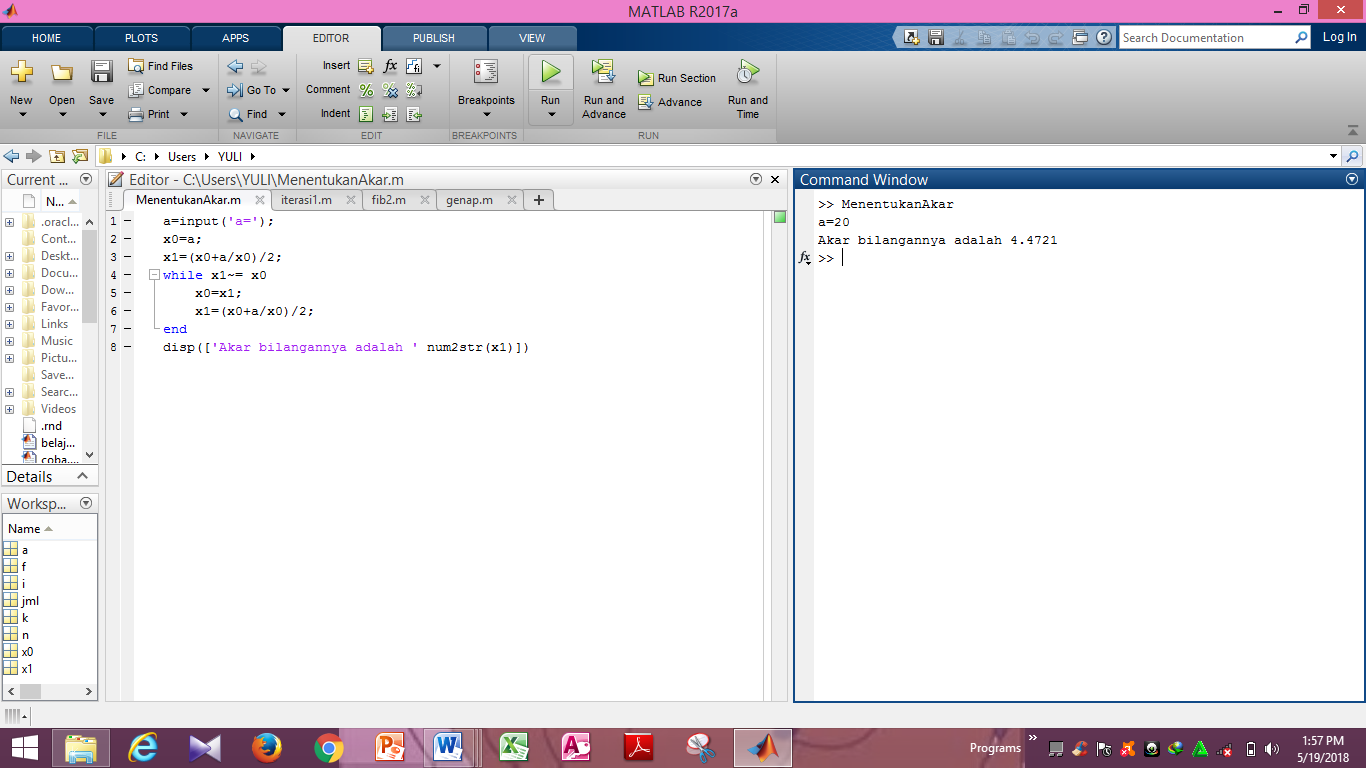This screenshot has height=768, width=1366.
Task: Click the Compare files icon
Action: pyautogui.click(x=137, y=90)
